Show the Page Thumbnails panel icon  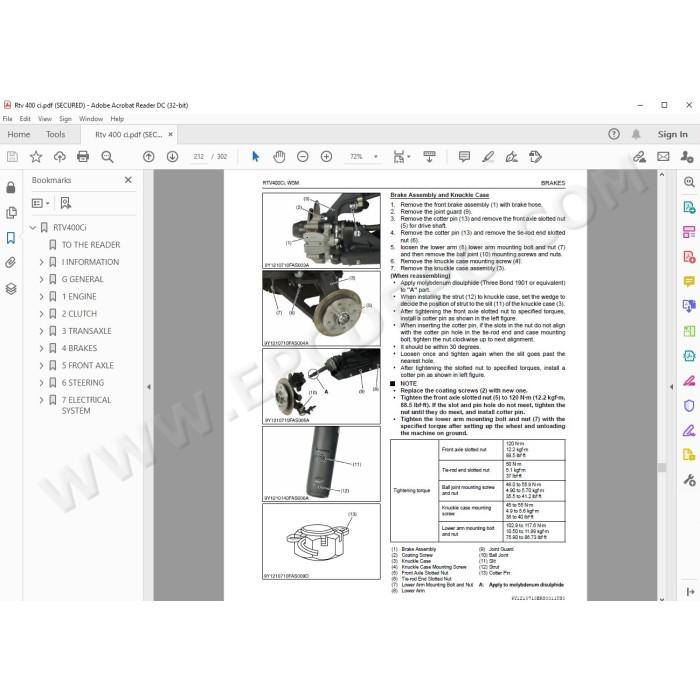pyautogui.click(x=11, y=212)
